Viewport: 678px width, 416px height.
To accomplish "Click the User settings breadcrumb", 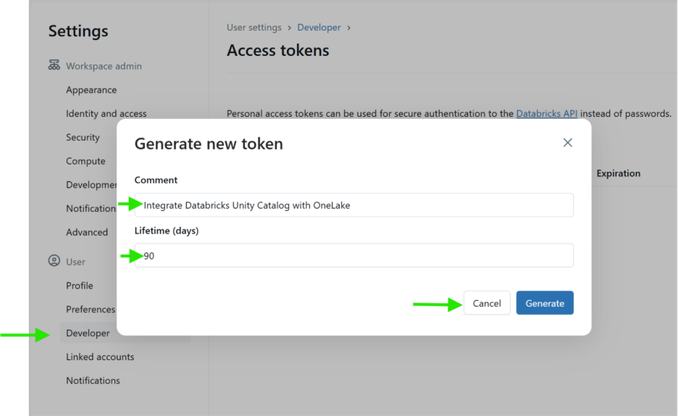I will [x=254, y=27].
